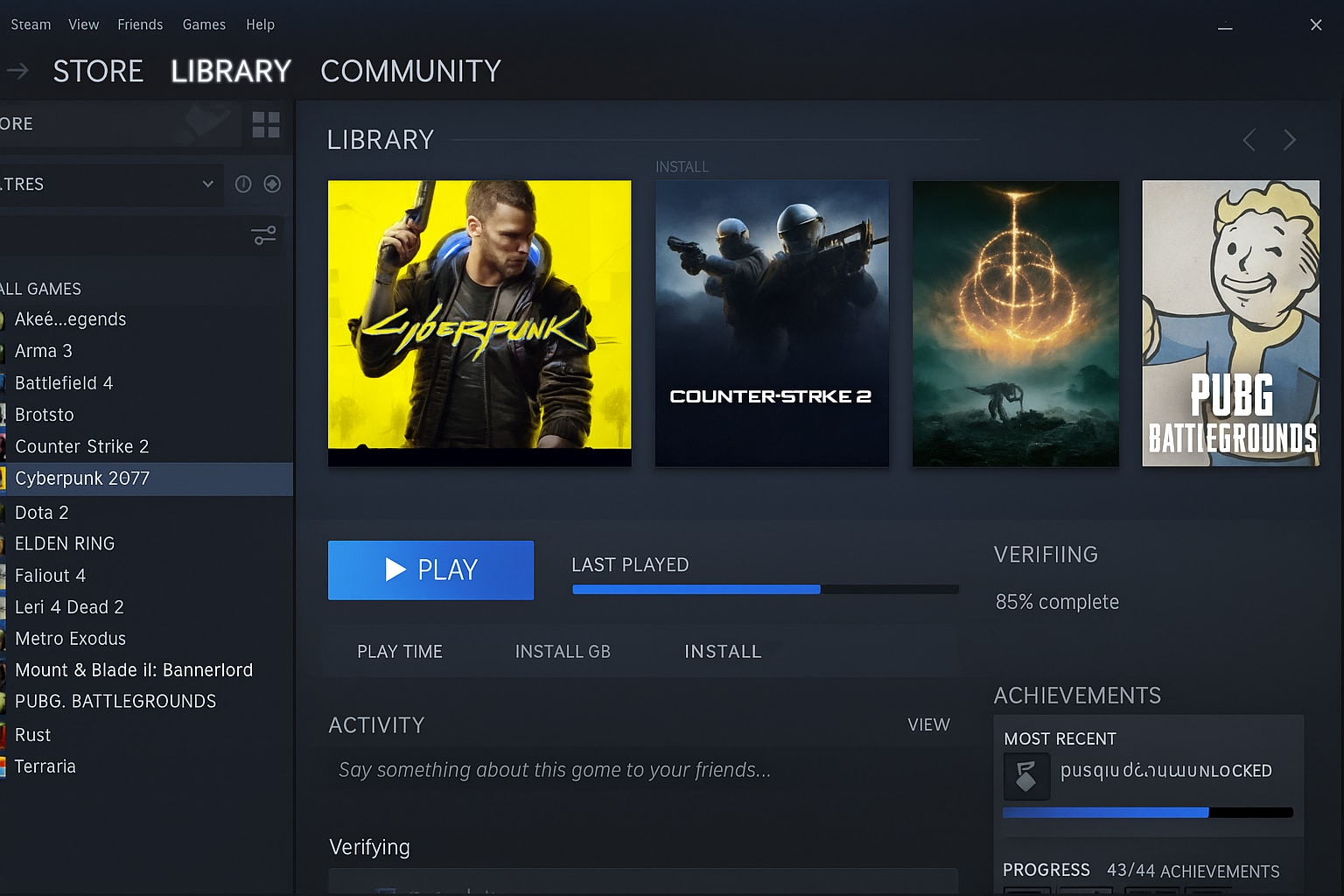Select PUBG. BATTLEGROUNDS in the game list
Screen dimensions: 1344x896
pyautogui.click(x=115, y=702)
